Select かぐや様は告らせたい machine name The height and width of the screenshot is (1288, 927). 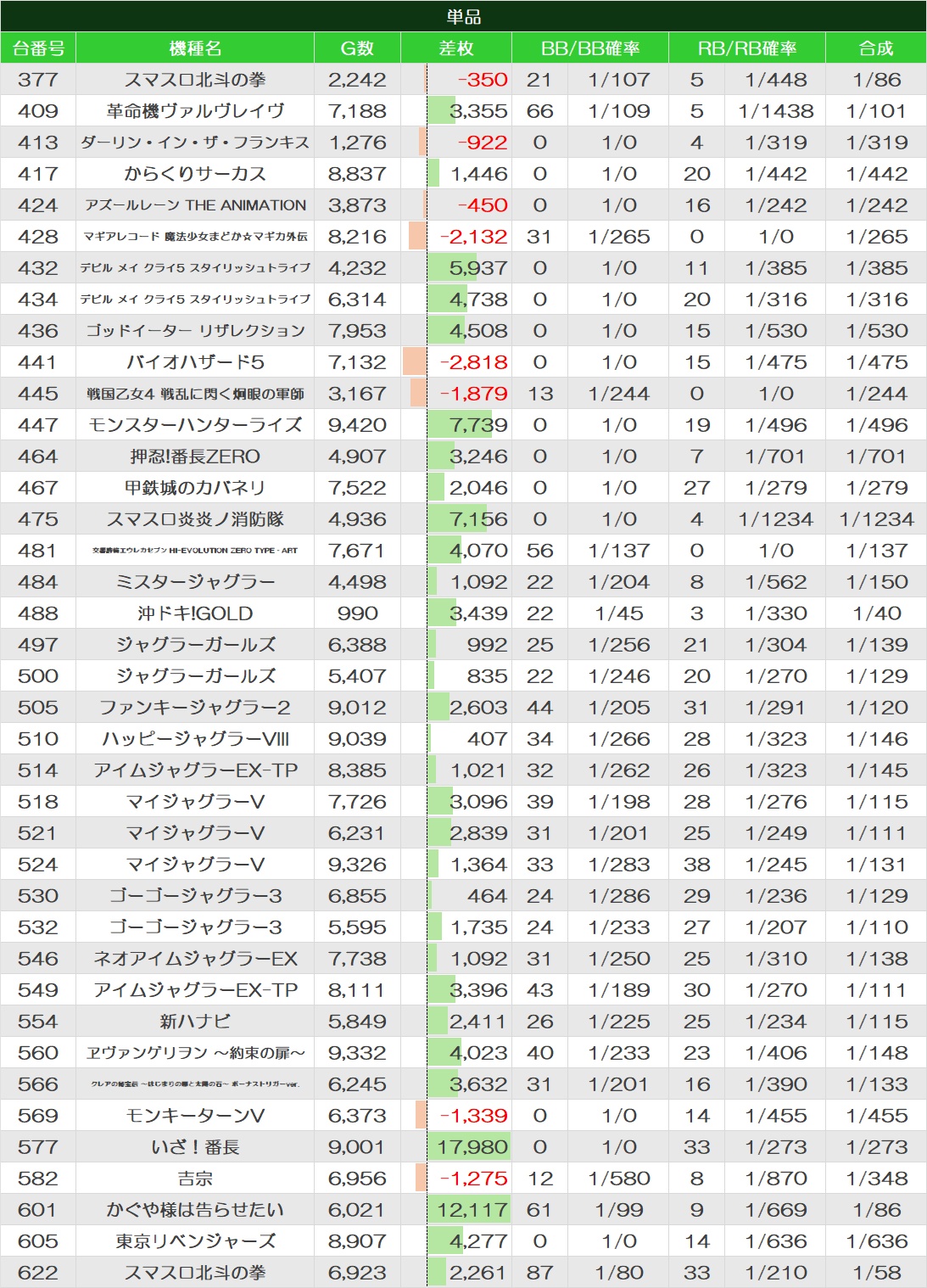pyautogui.click(x=195, y=1210)
